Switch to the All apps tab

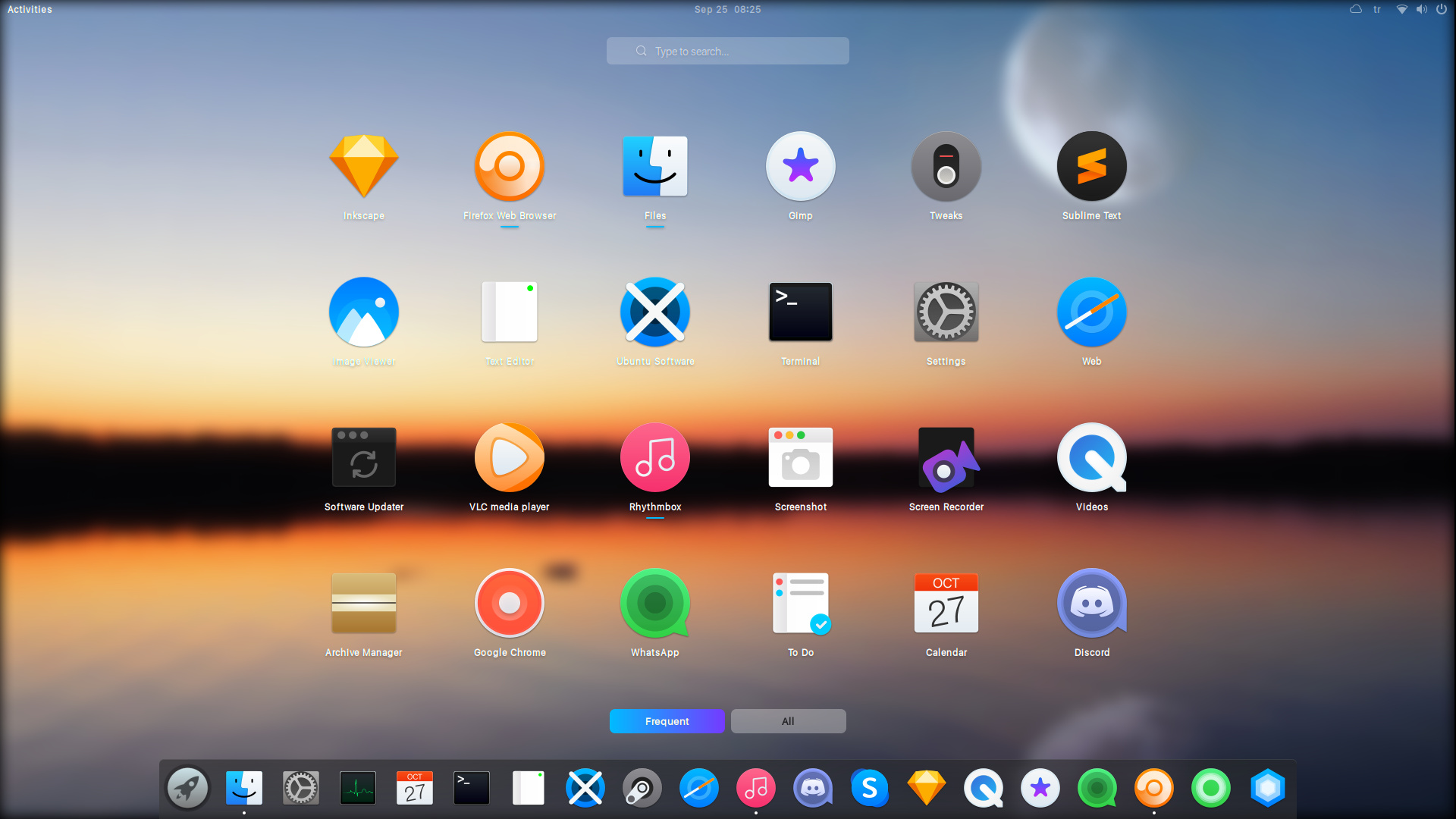click(789, 721)
